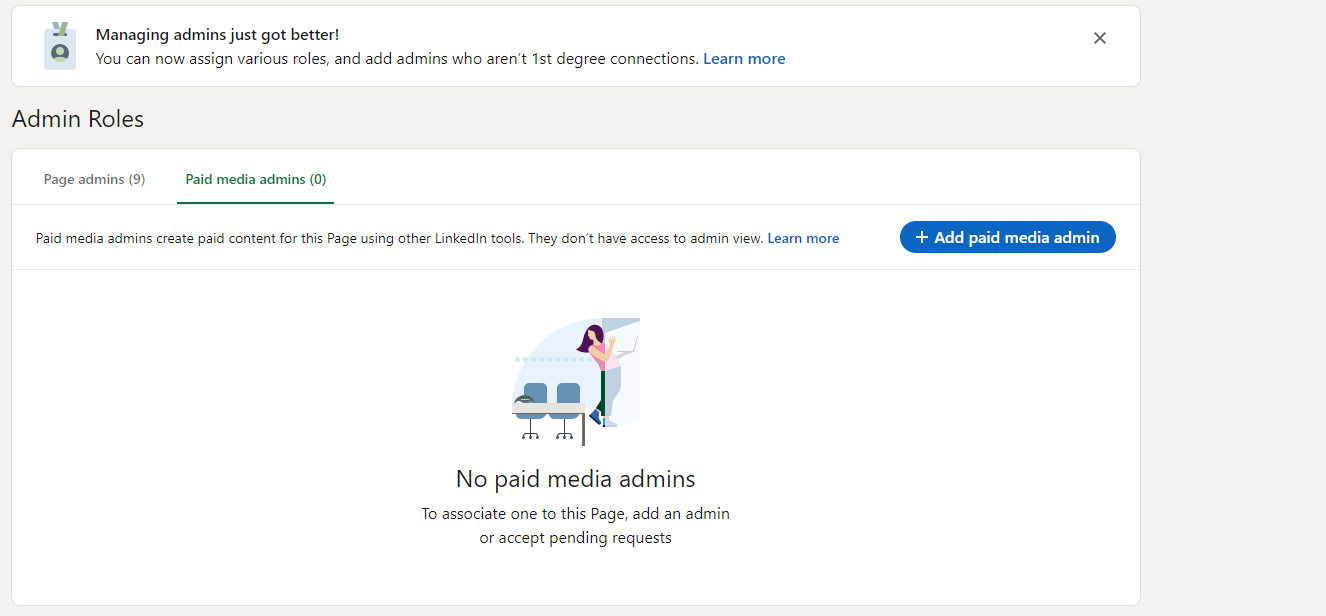This screenshot has width=1326, height=616.
Task: Click the Admin Roles heading
Action: (x=78, y=119)
